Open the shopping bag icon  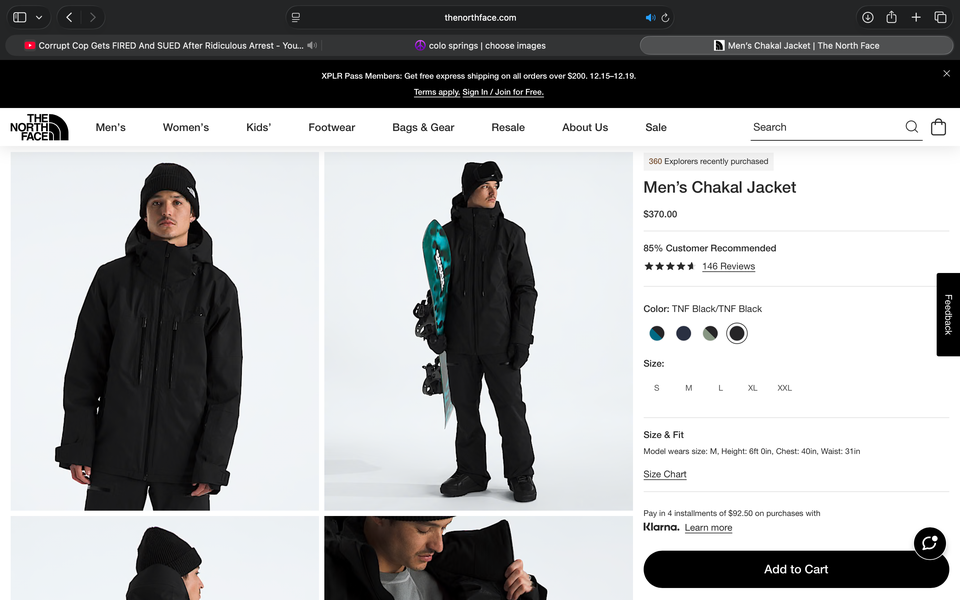click(938, 127)
